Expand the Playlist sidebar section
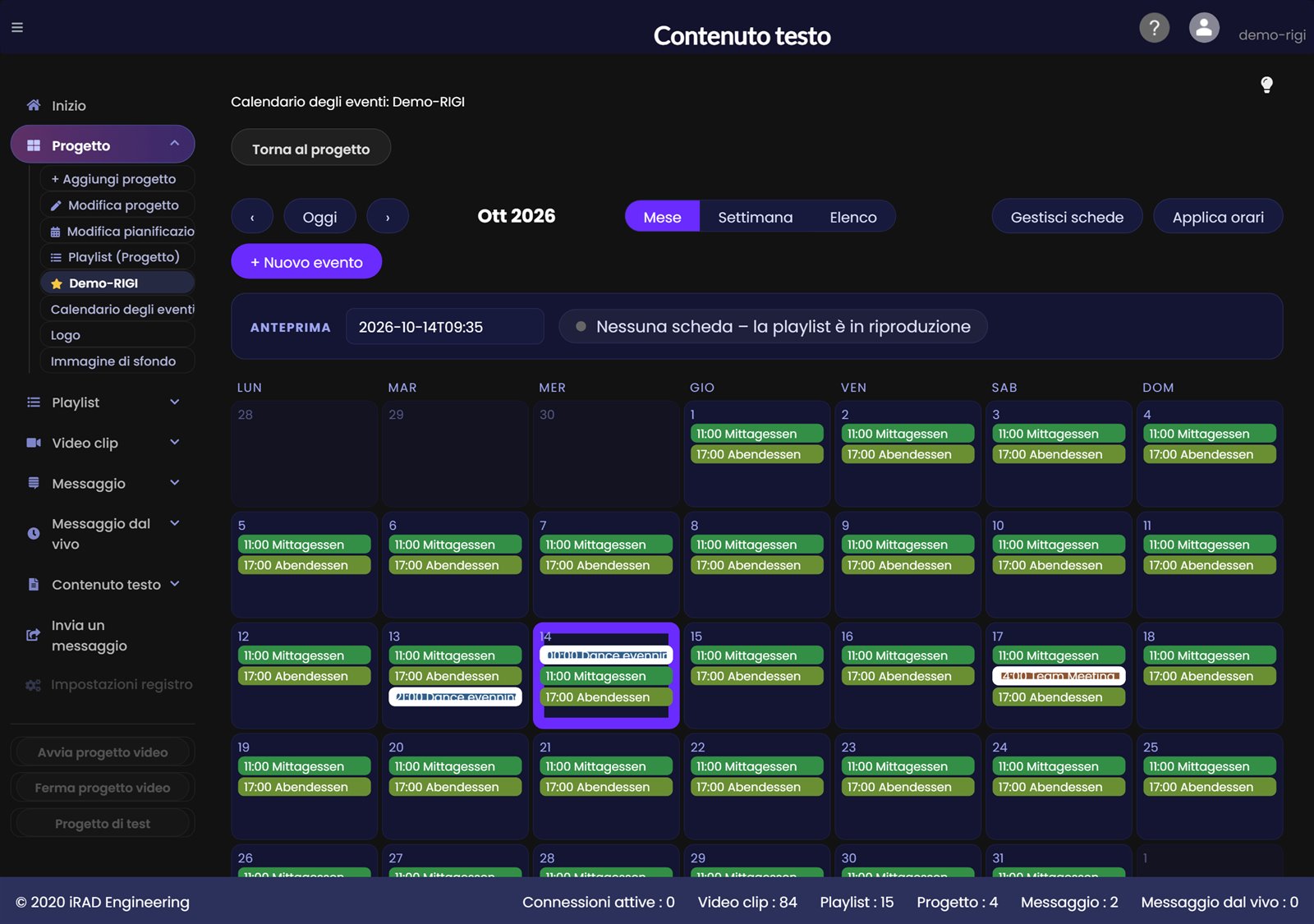1314x924 pixels. tap(175, 402)
